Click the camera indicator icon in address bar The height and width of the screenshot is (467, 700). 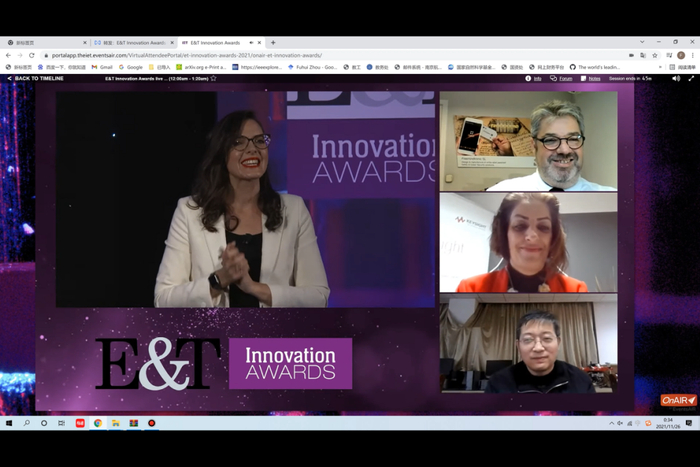click(x=631, y=55)
